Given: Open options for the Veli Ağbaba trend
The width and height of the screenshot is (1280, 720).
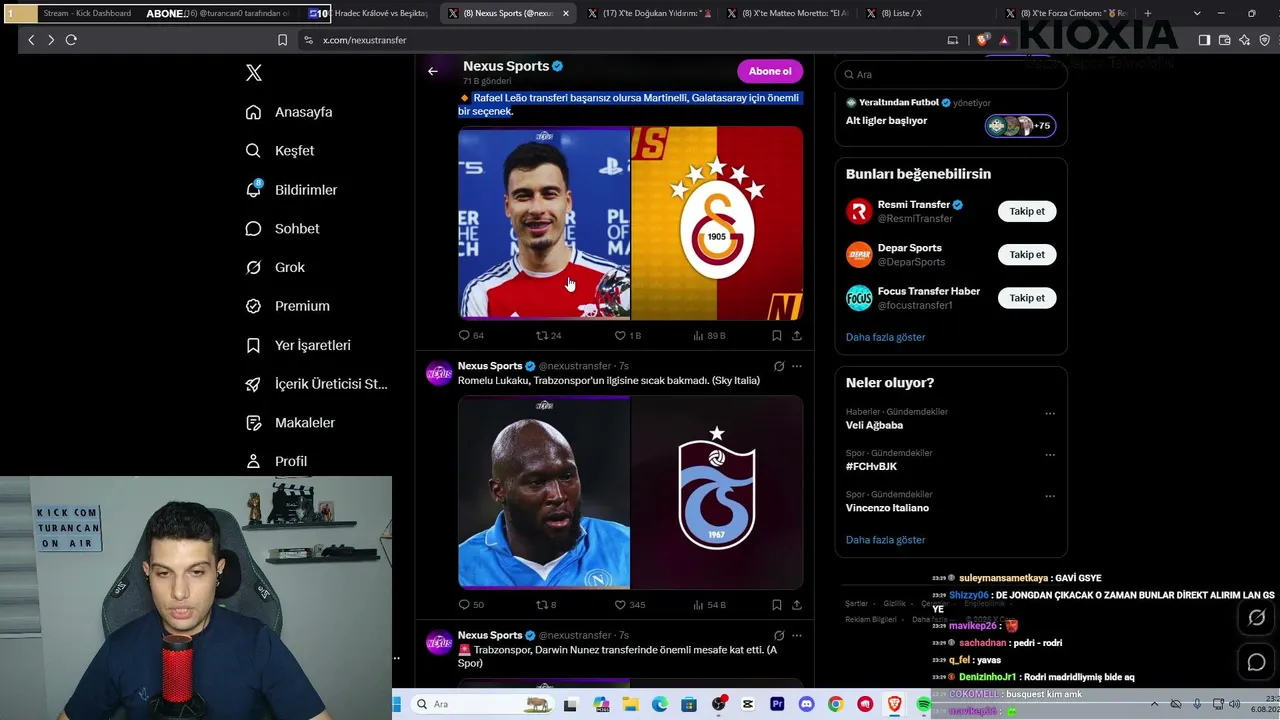Looking at the screenshot, I should [x=1050, y=413].
